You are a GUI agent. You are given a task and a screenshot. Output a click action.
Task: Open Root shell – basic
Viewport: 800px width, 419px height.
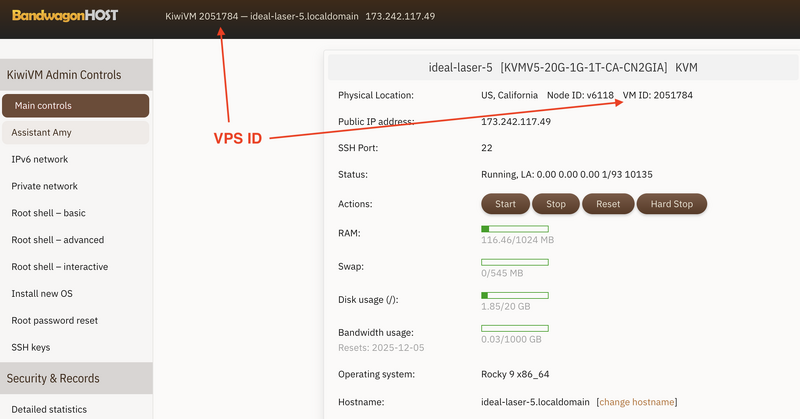[x=48, y=213]
